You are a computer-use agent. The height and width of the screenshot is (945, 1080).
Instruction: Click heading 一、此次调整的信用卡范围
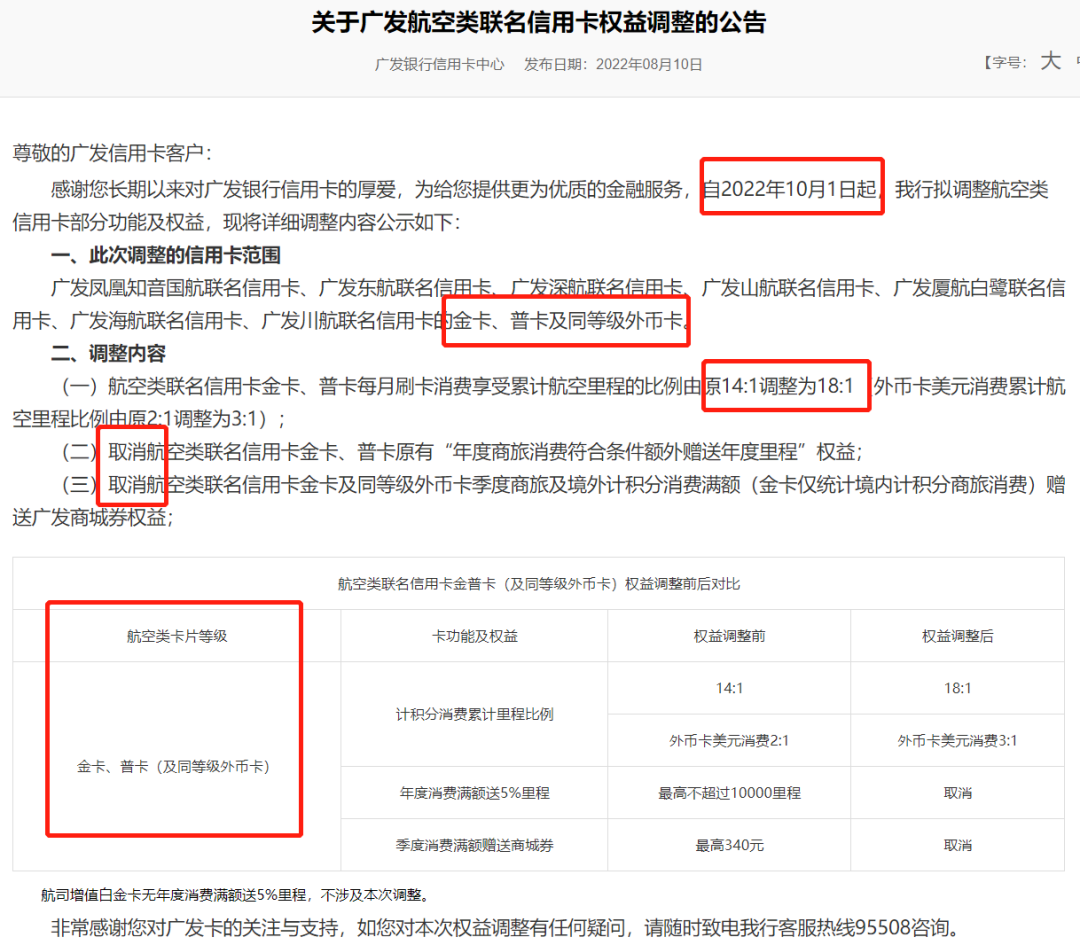coord(166,255)
